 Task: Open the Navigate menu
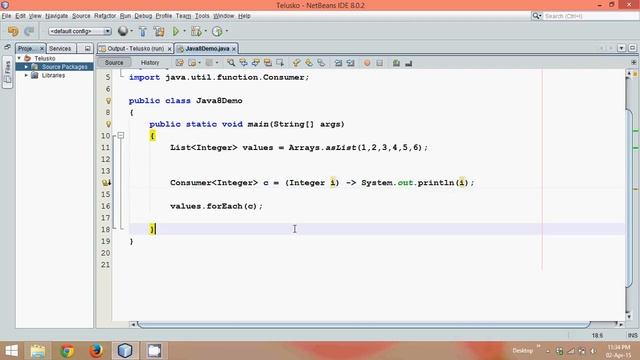pos(56,16)
